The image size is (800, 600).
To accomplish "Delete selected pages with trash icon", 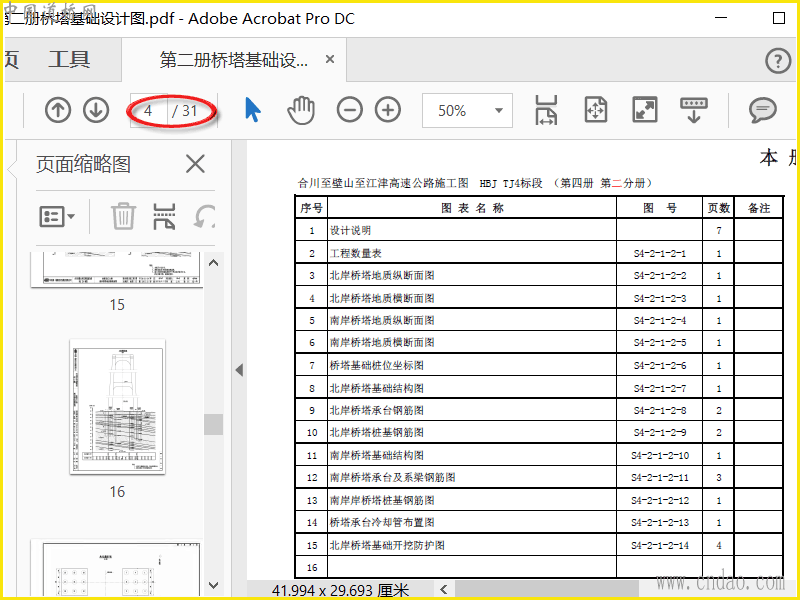I will (123, 216).
